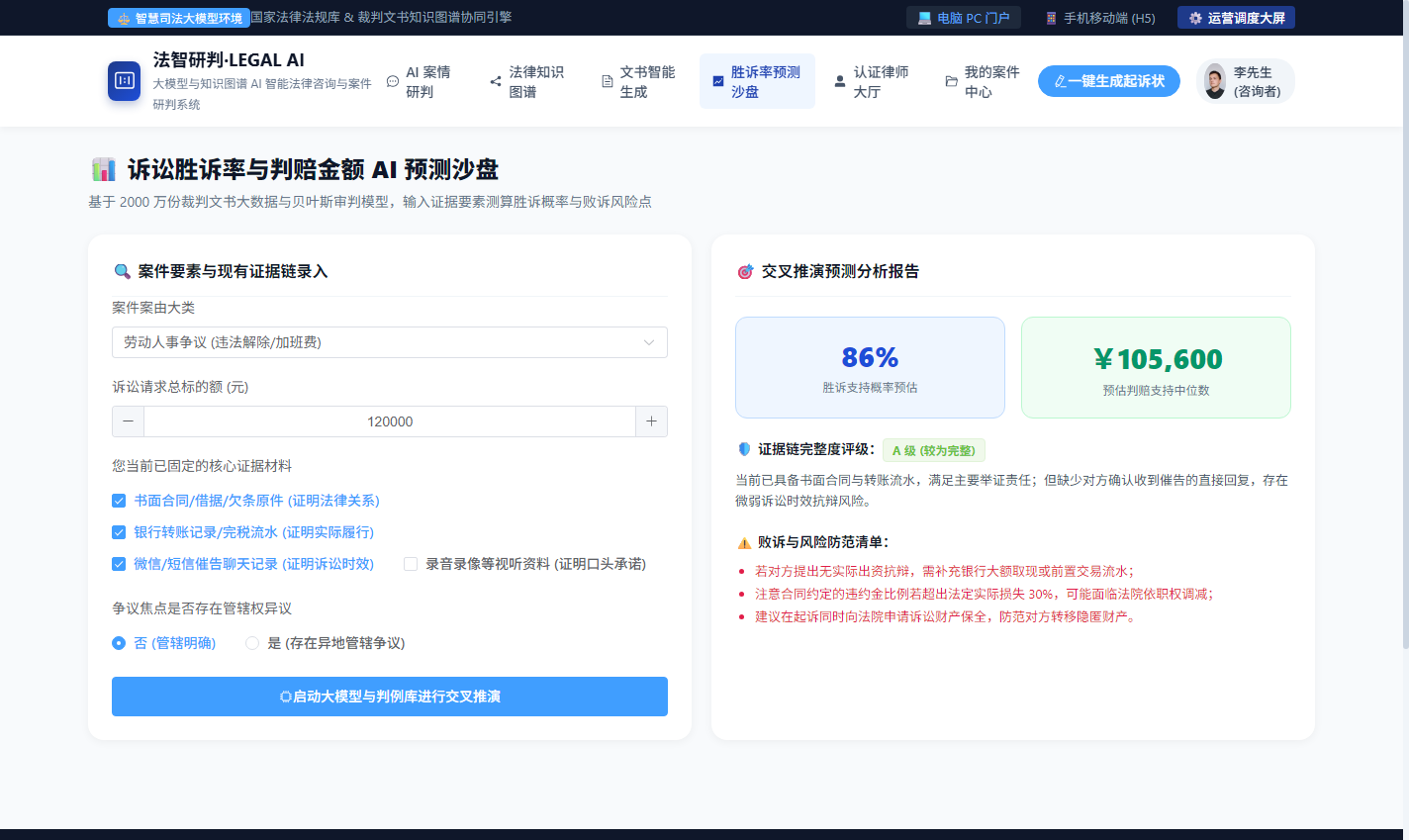This screenshot has height=840, width=1409.
Task: Click the ¥105,600 预估判赔支持中位数 card
Action: coord(1156,367)
